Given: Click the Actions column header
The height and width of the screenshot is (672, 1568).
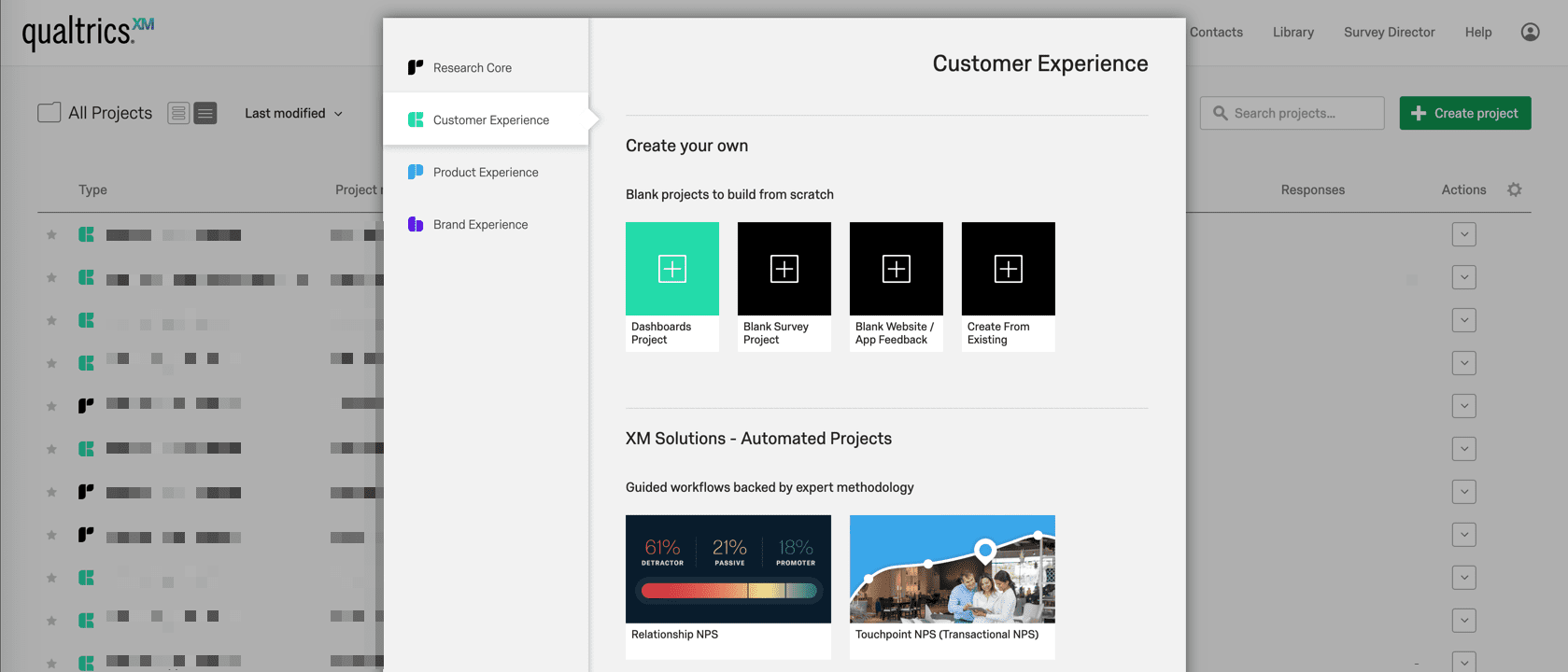Looking at the screenshot, I should tap(1463, 189).
